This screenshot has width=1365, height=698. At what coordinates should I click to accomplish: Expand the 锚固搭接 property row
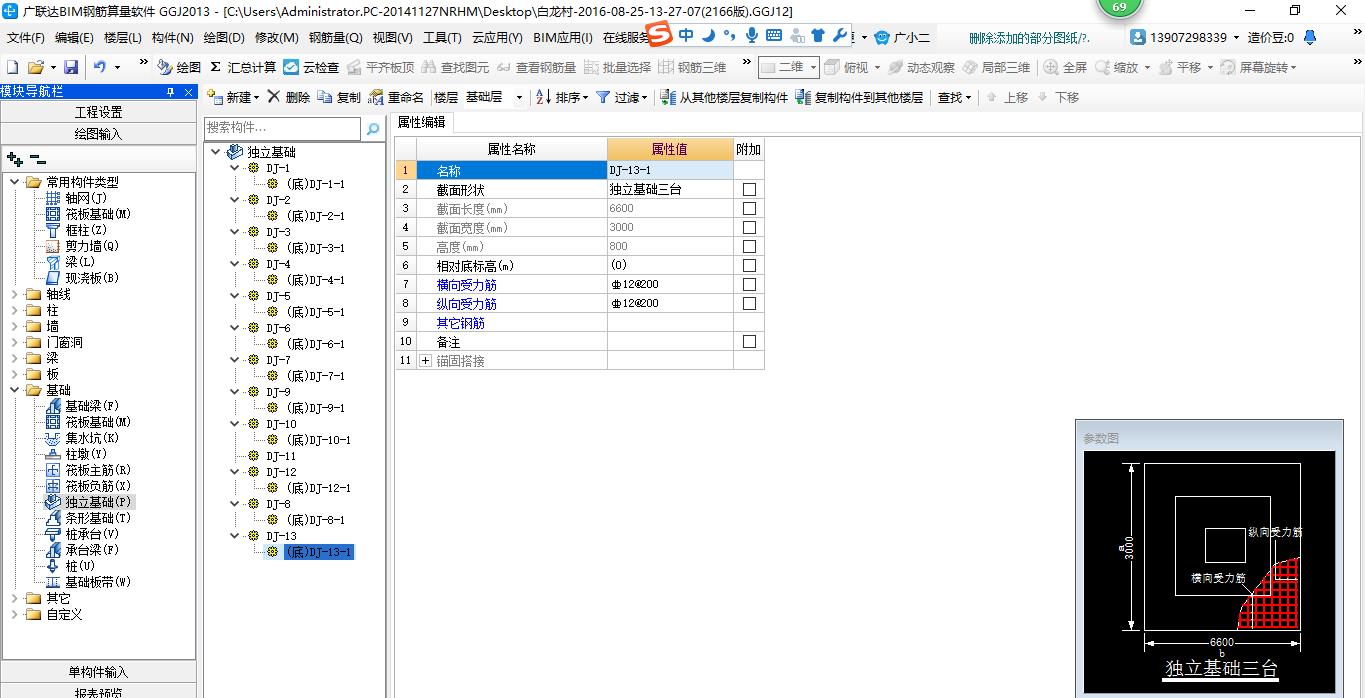pos(426,360)
